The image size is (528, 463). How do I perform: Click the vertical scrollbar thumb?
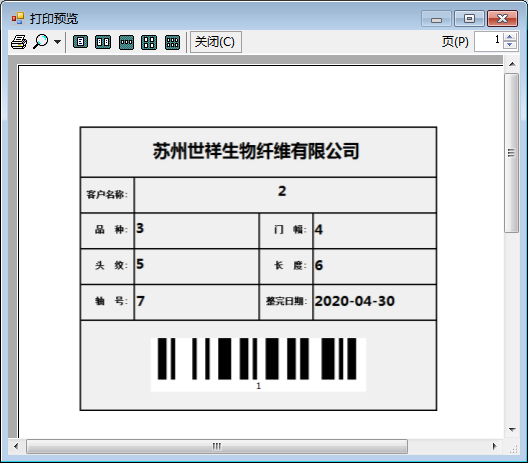(512, 153)
